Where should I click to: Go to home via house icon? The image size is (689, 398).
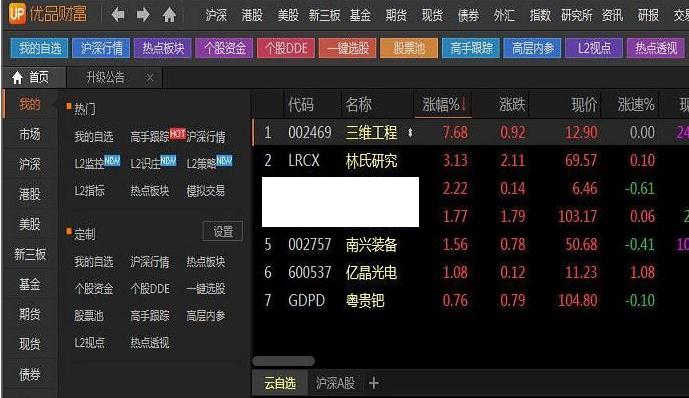pyautogui.click(x=169, y=15)
